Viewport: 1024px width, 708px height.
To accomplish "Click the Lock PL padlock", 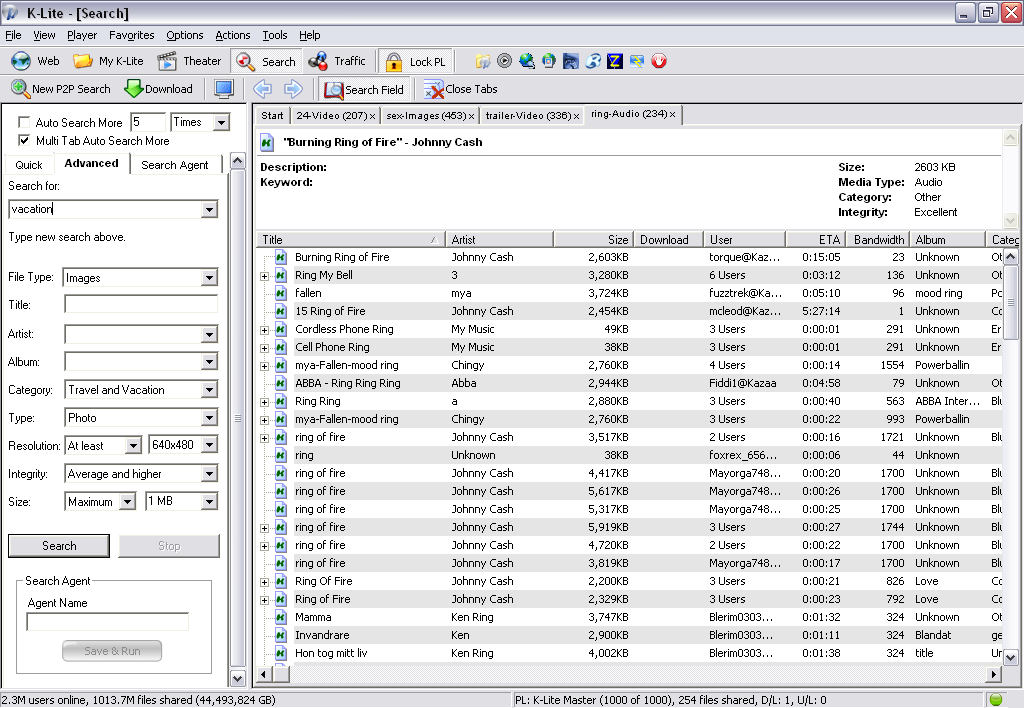I will click(394, 62).
